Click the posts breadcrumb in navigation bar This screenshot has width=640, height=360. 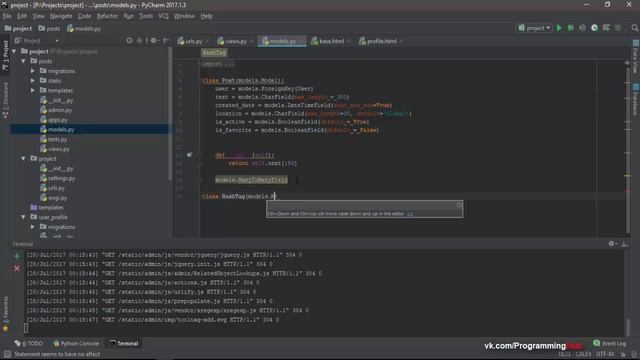[49, 29]
